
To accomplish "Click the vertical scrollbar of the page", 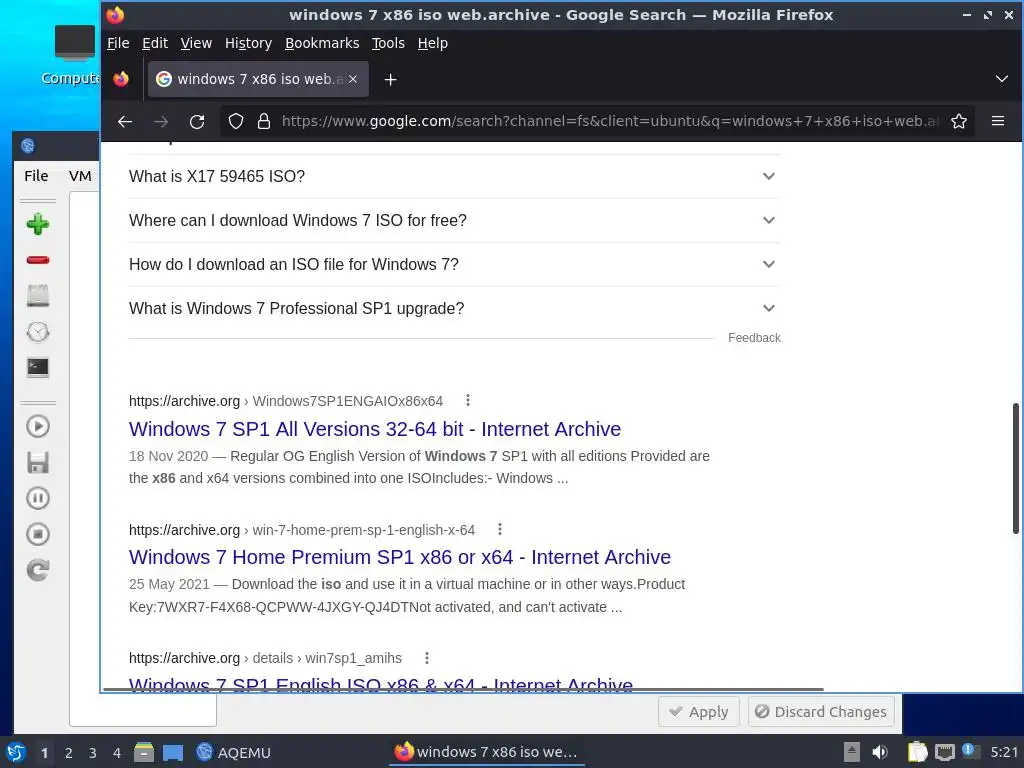I will [1016, 468].
